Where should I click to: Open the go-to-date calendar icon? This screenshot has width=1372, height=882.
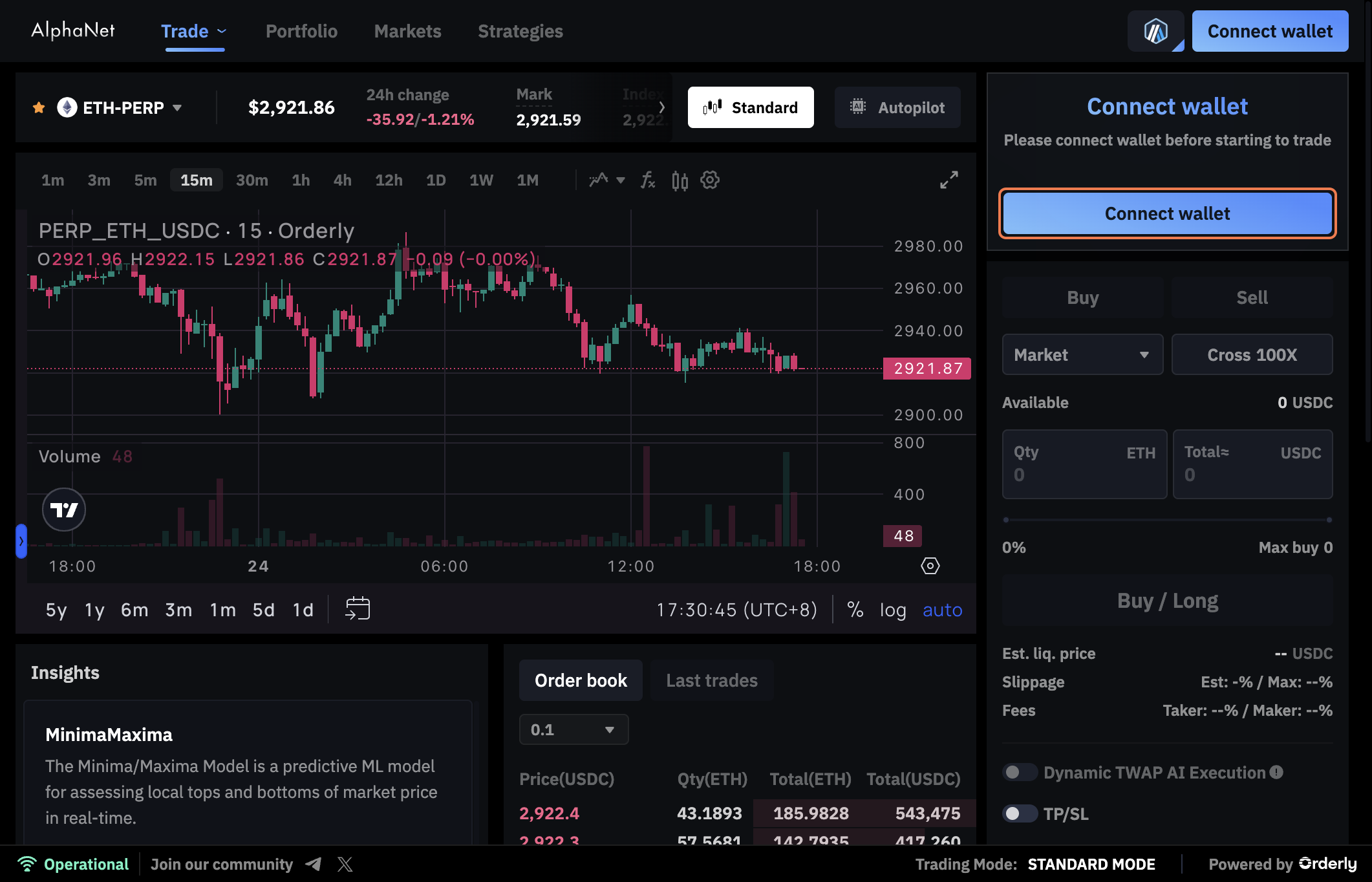[x=358, y=609]
